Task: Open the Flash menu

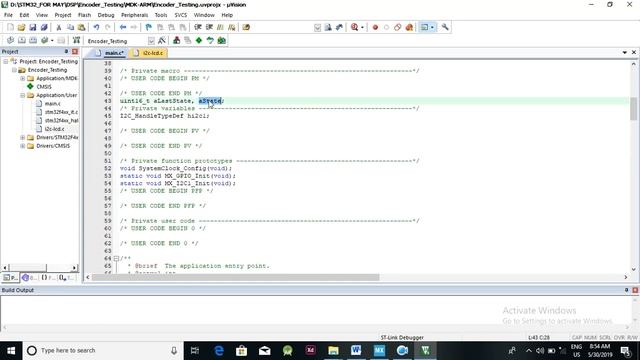Action: [x=84, y=15]
